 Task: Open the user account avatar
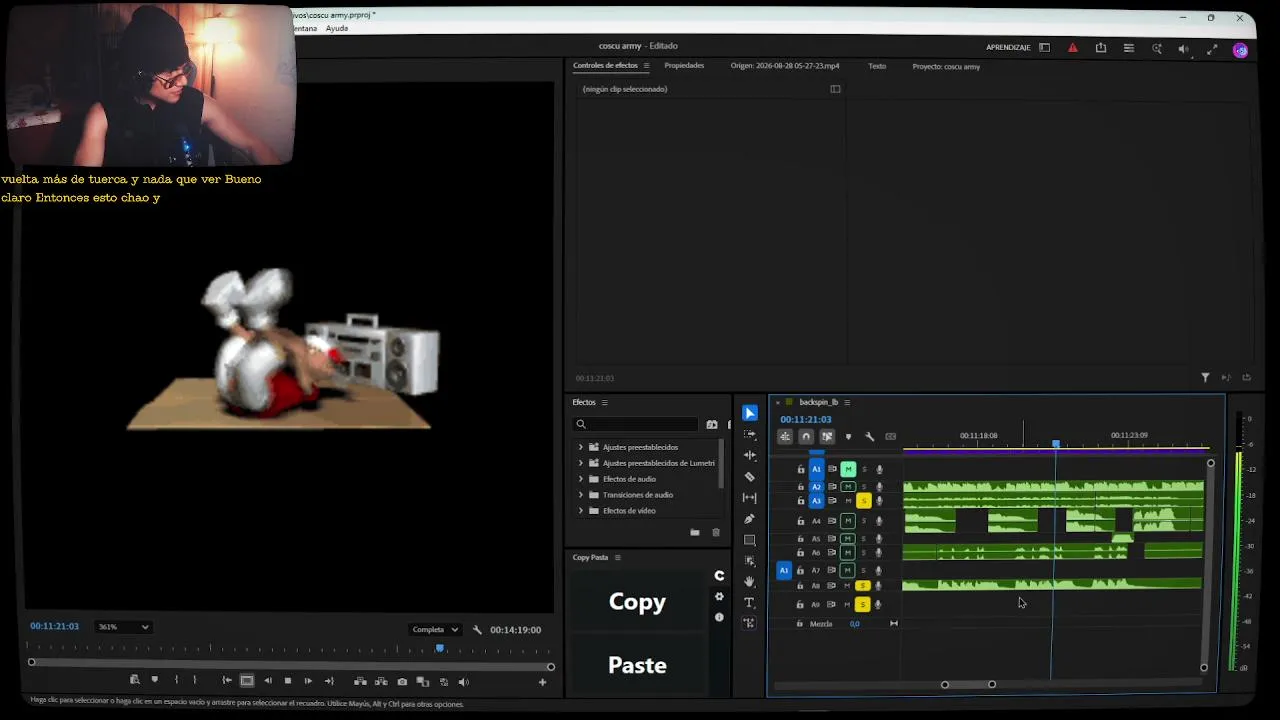click(x=1240, y=50)
